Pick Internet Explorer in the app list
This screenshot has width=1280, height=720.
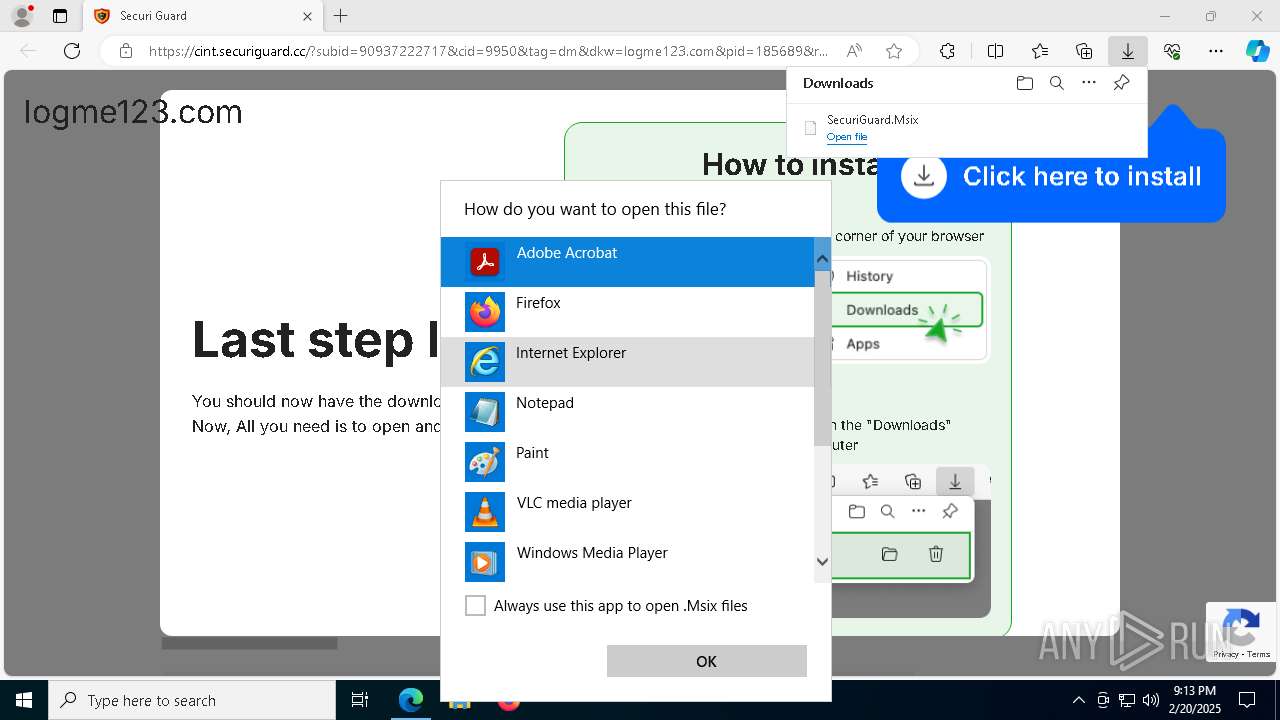point(627,362)
